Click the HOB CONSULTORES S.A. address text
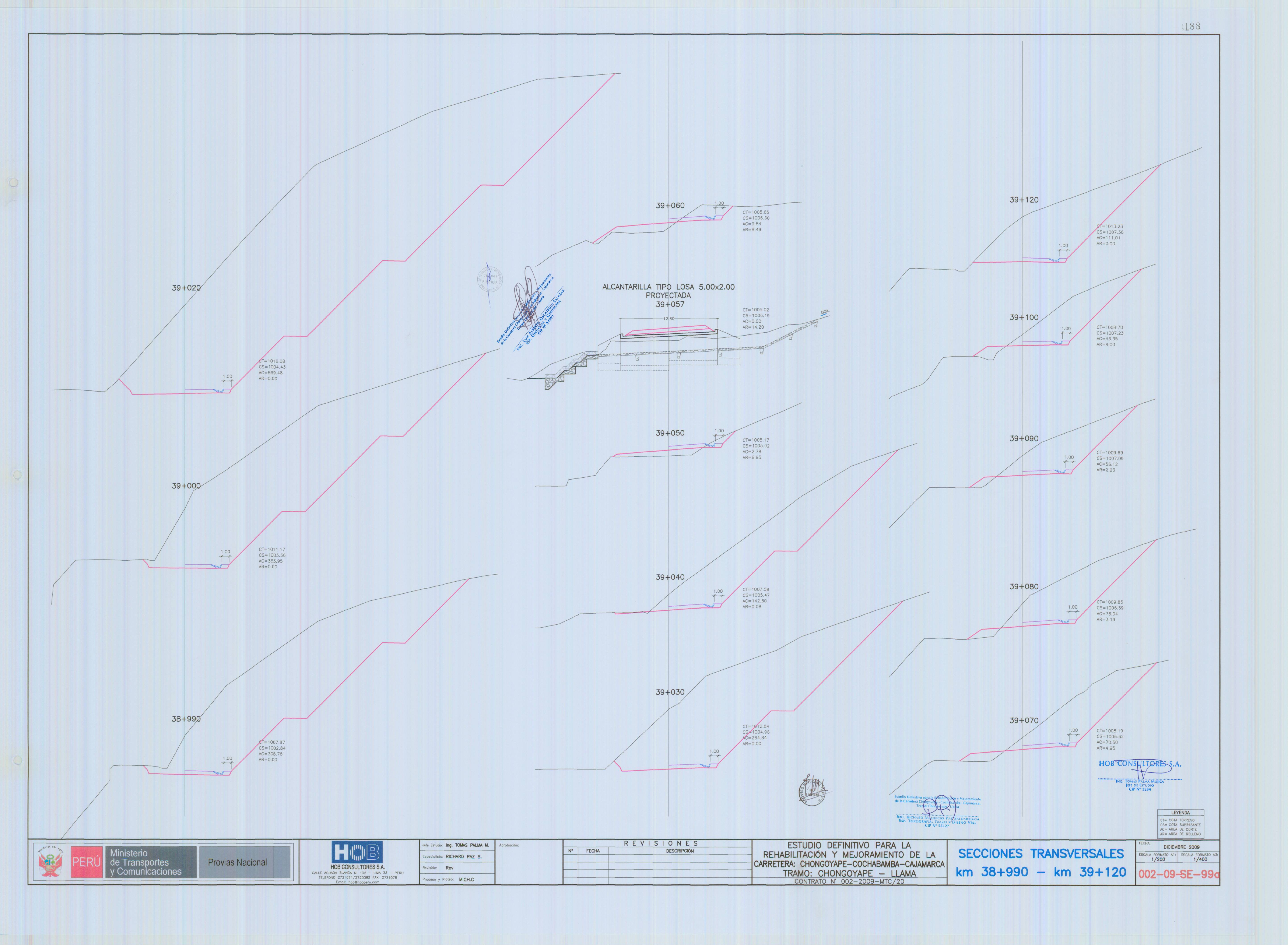 (358, 875)
